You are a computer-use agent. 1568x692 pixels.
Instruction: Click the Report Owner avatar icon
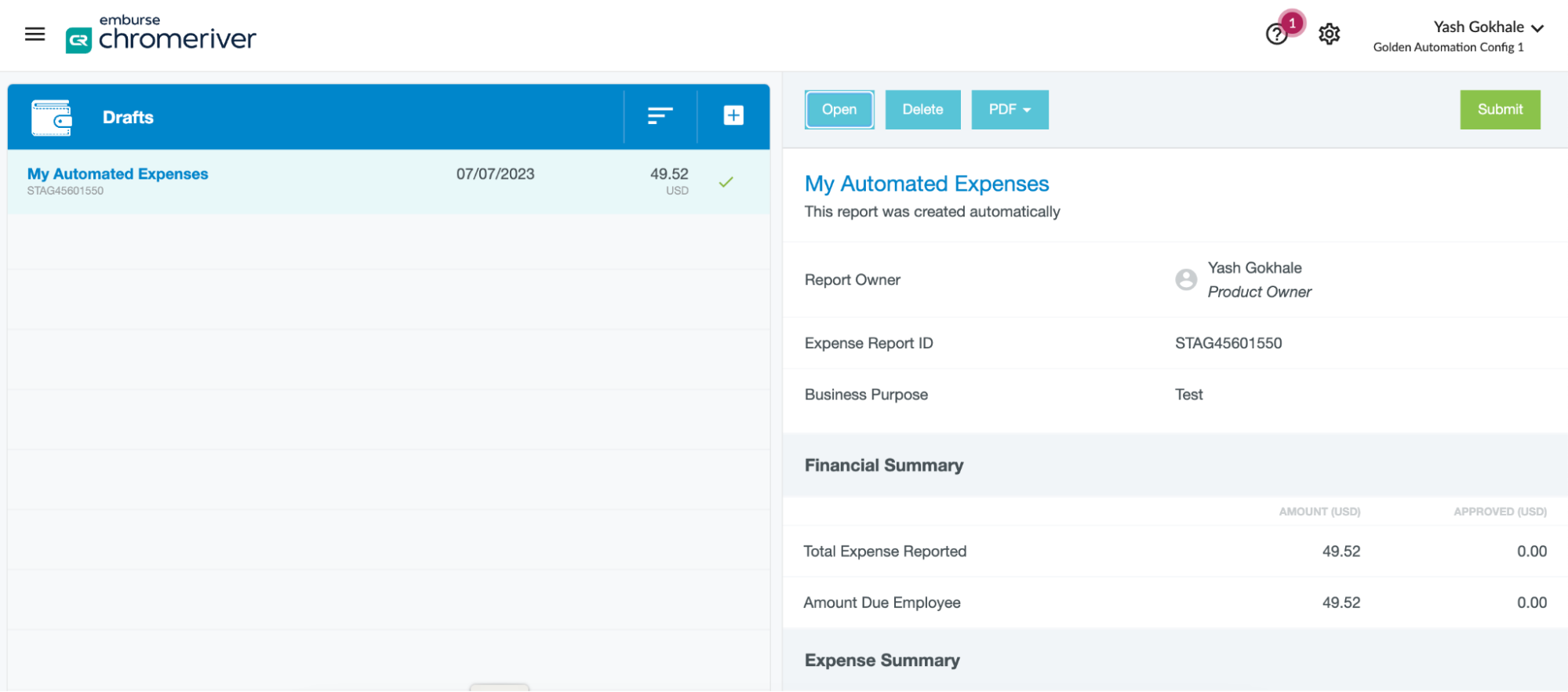[1186, 279]
